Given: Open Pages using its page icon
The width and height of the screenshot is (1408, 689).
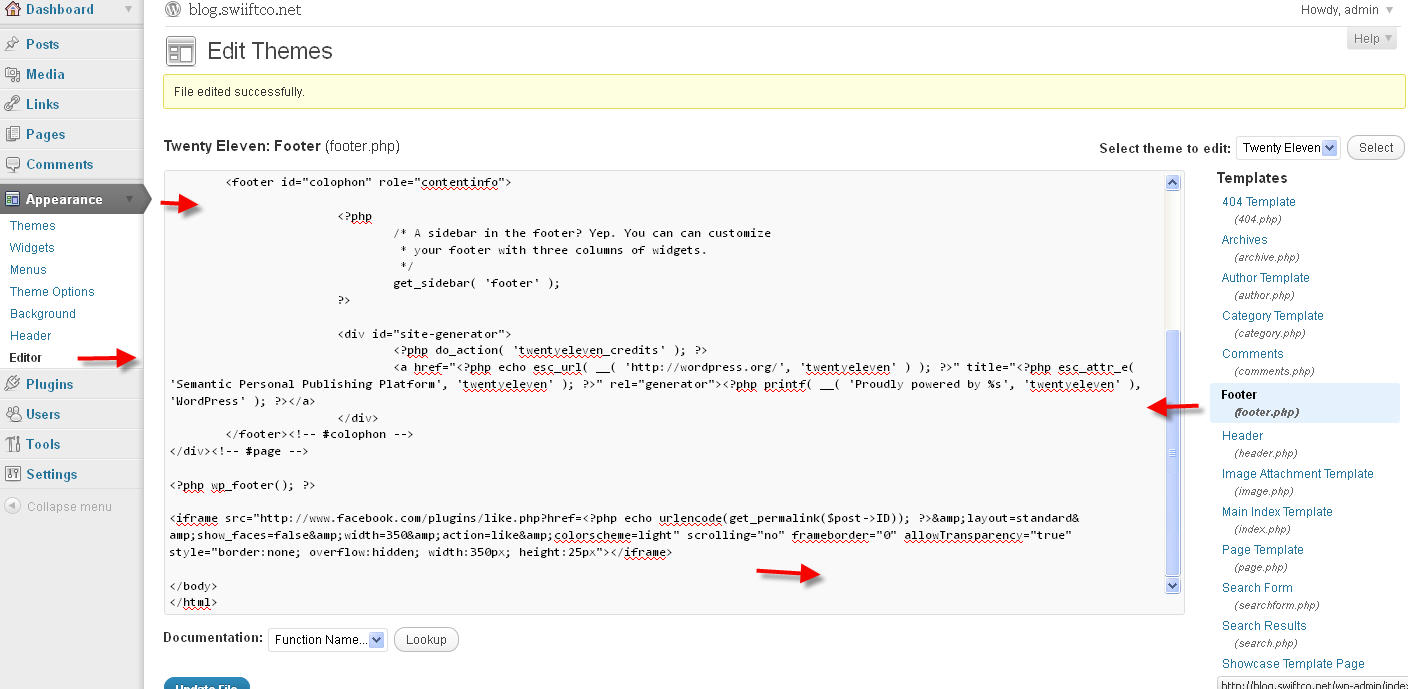Looking at the screenshot, I should click(15, 134).
